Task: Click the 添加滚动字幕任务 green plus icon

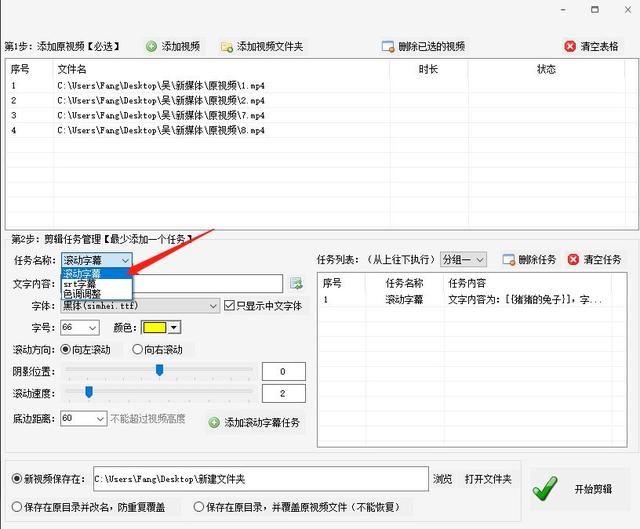Action: pos(213,423)
